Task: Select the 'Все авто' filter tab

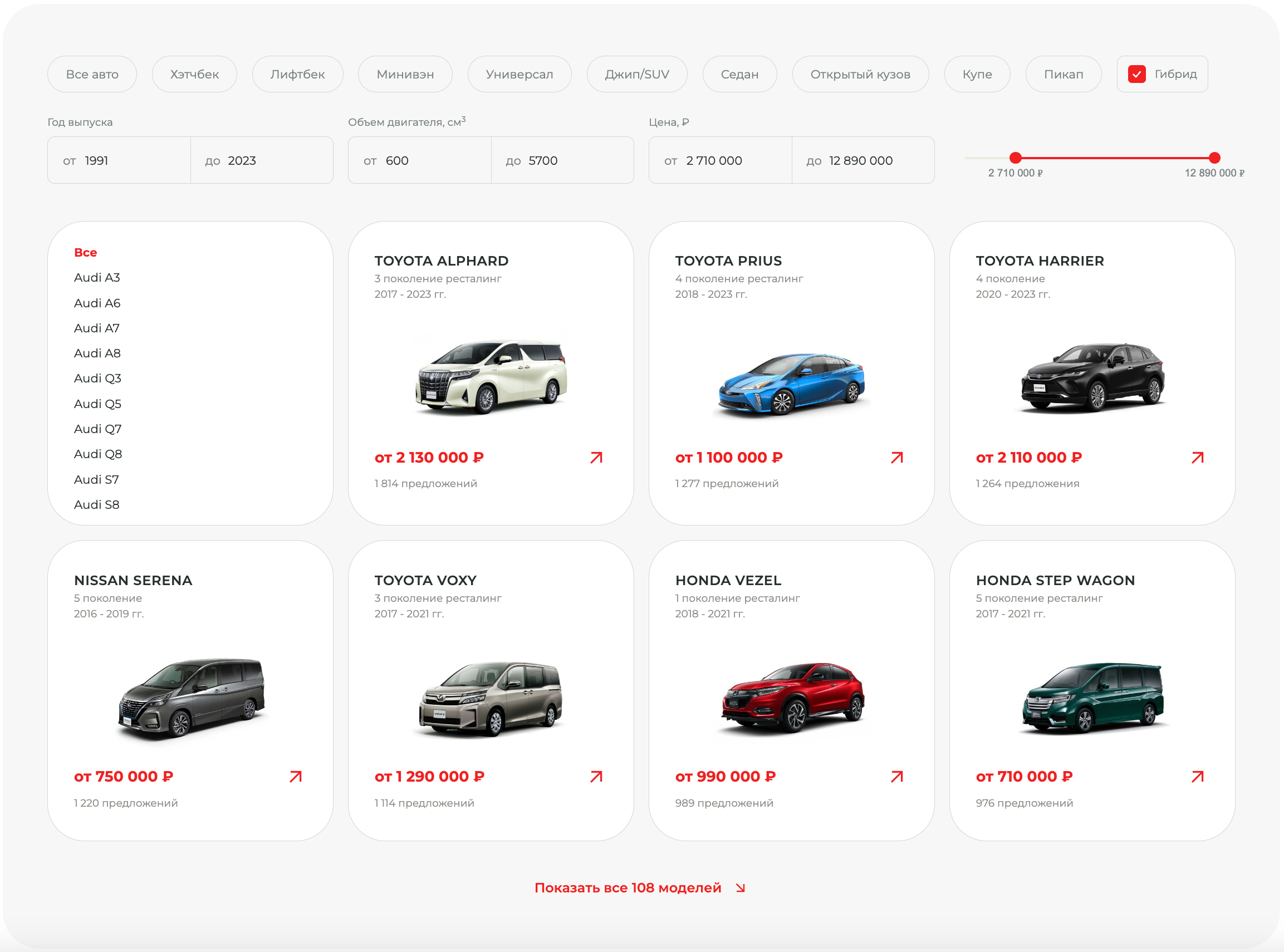Action: point(92,75)
